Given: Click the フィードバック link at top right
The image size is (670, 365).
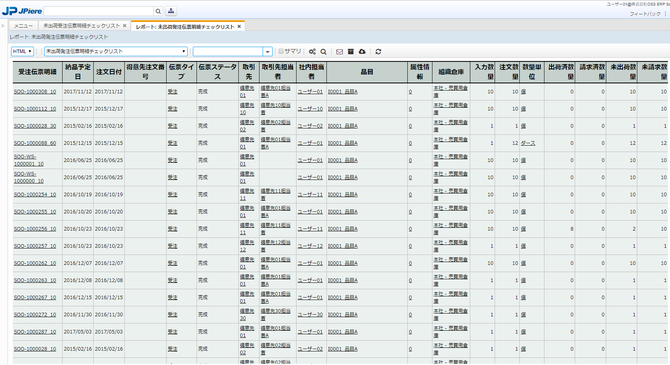Looking at the screenshot, I should 645,14.
